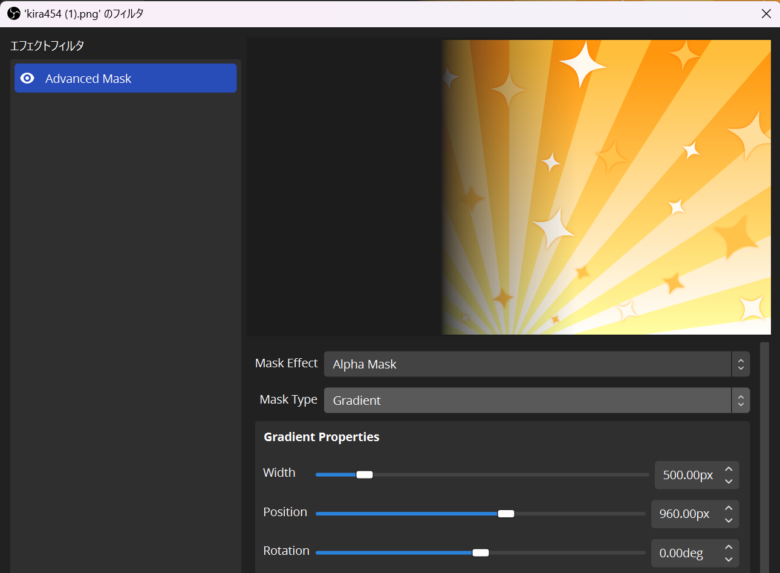Increase Position value with up arrow
780x573 pixels.
point(729,507)
